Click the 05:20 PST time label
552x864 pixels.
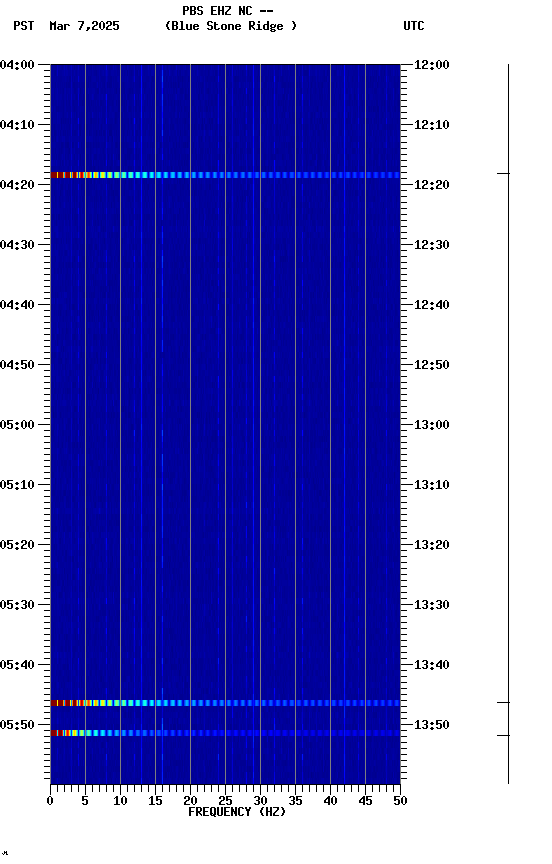pos(17,545)
